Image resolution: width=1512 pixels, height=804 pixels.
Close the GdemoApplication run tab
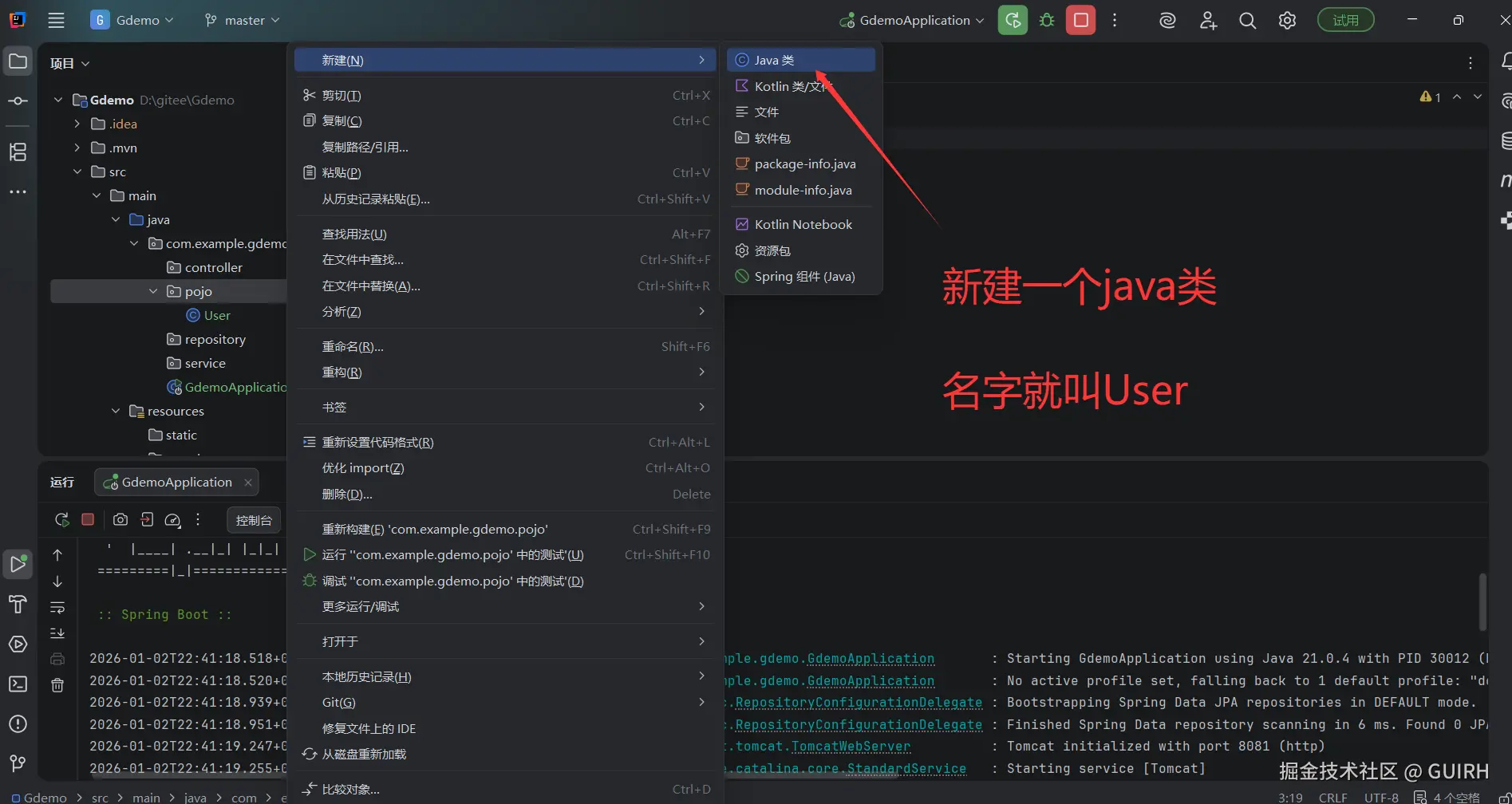point(248,483)
